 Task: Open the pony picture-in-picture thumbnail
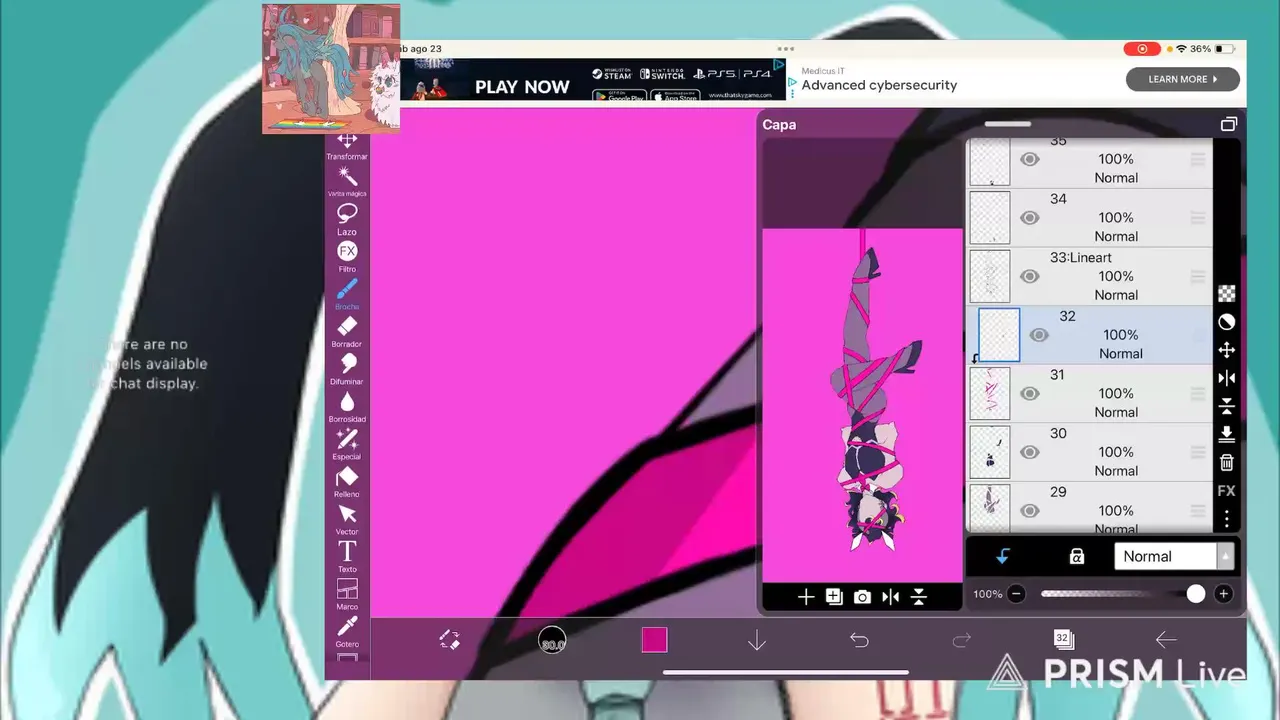pyautogui.click(x=331, y=69)
